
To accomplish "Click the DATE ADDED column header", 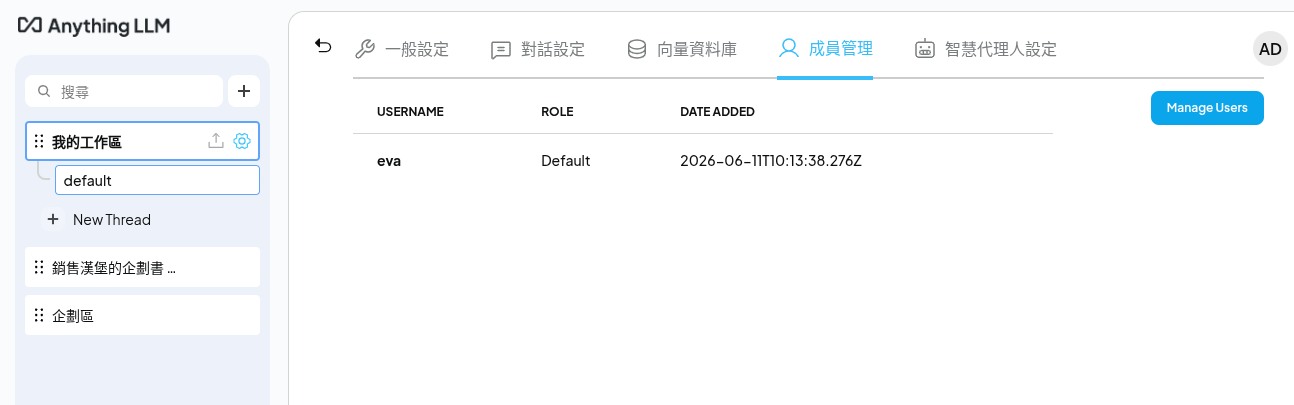I will (x=717, y=111).
